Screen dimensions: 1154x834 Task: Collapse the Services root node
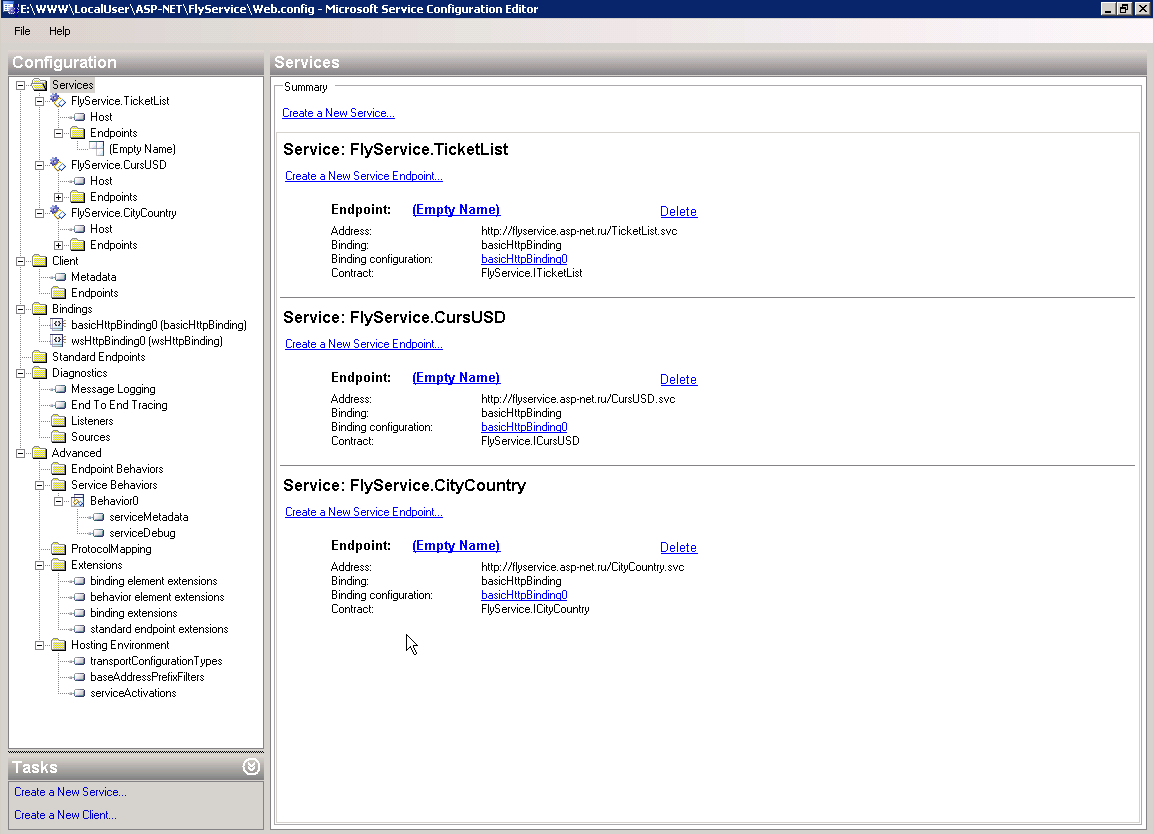pos(21,85)
